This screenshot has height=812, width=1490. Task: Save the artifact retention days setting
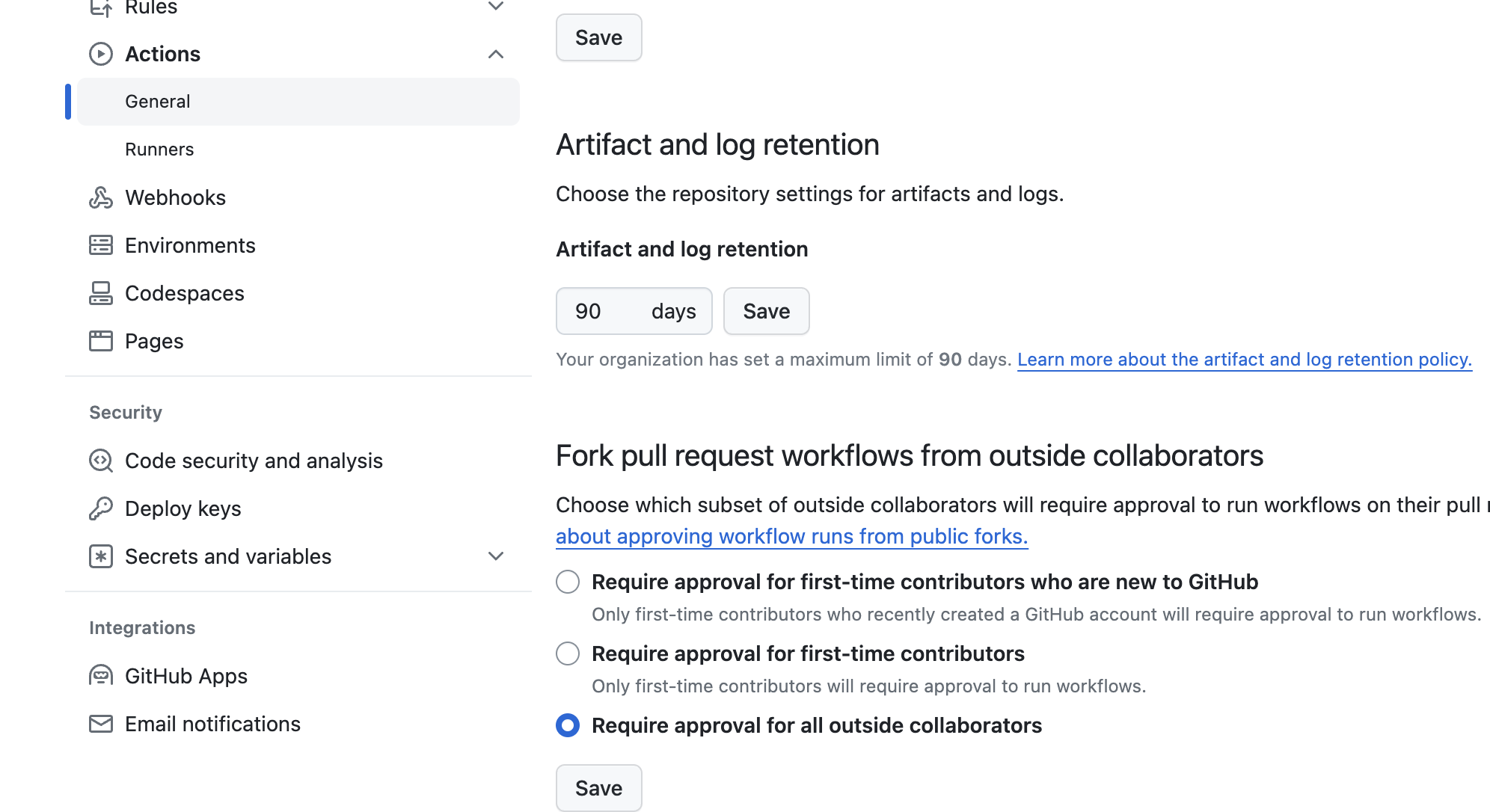click(766, 311)
